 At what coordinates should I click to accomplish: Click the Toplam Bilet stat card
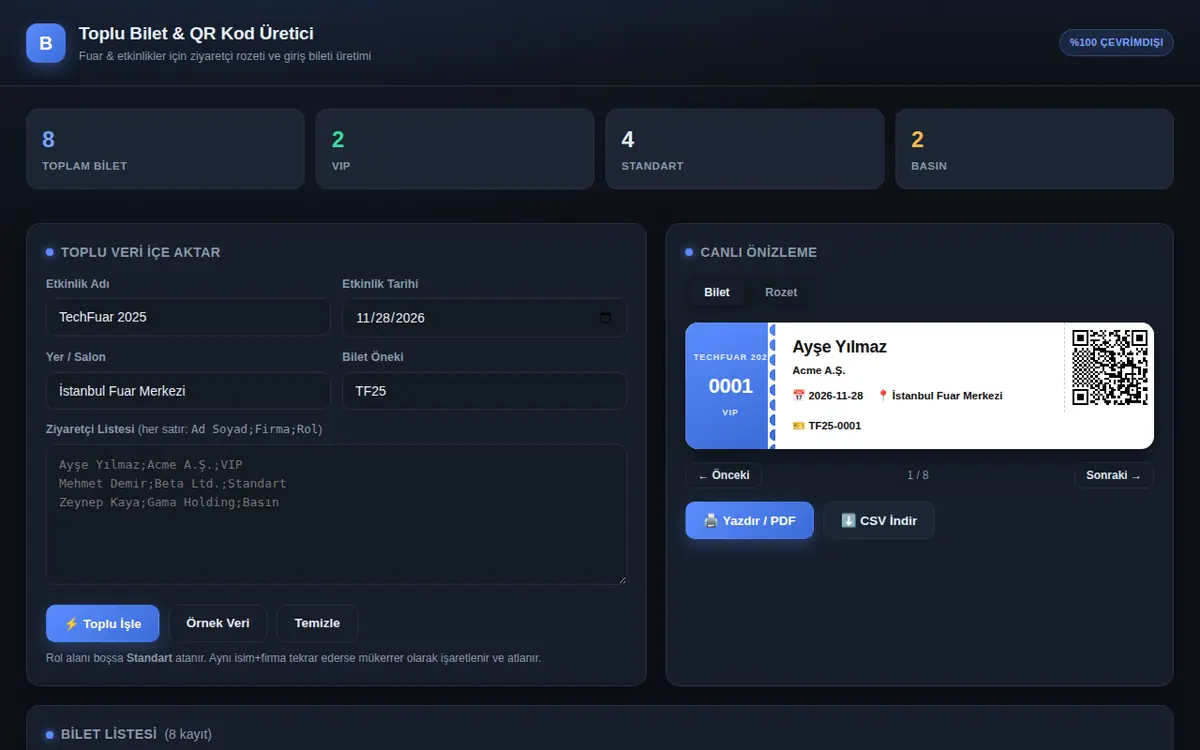pos(165,149)
